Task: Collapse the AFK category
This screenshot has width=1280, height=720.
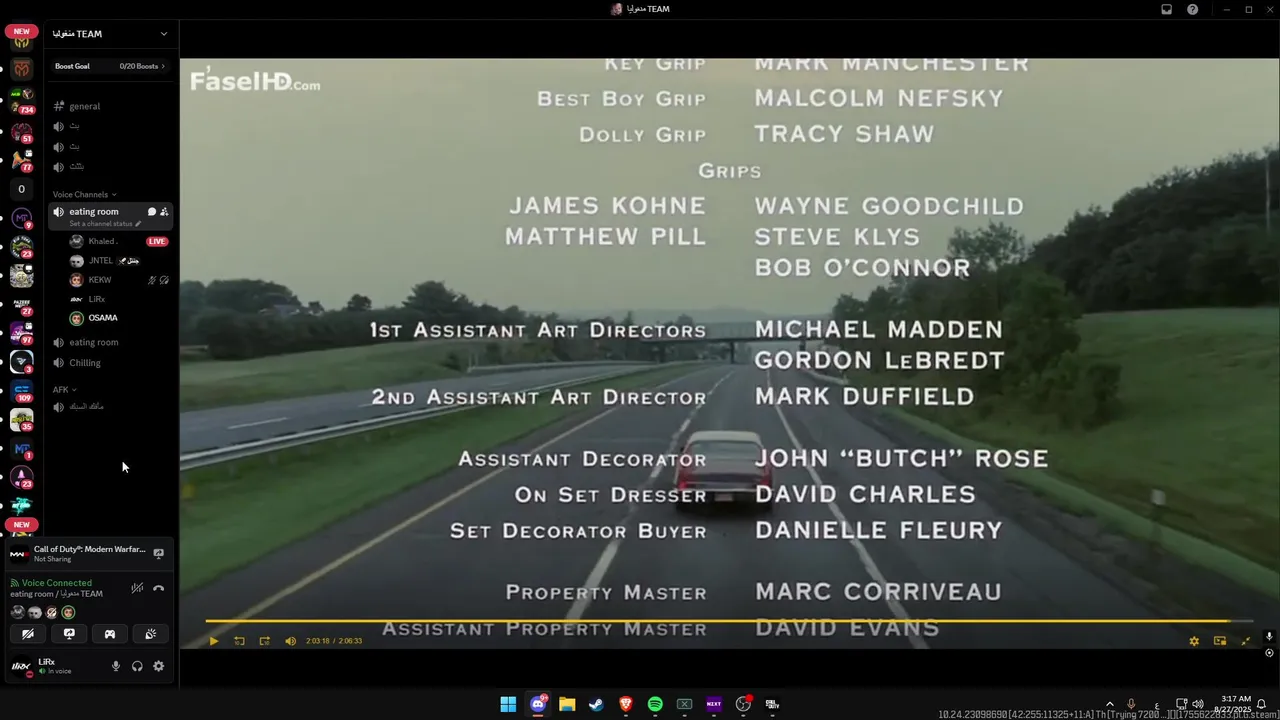Action: click(64, 389)
